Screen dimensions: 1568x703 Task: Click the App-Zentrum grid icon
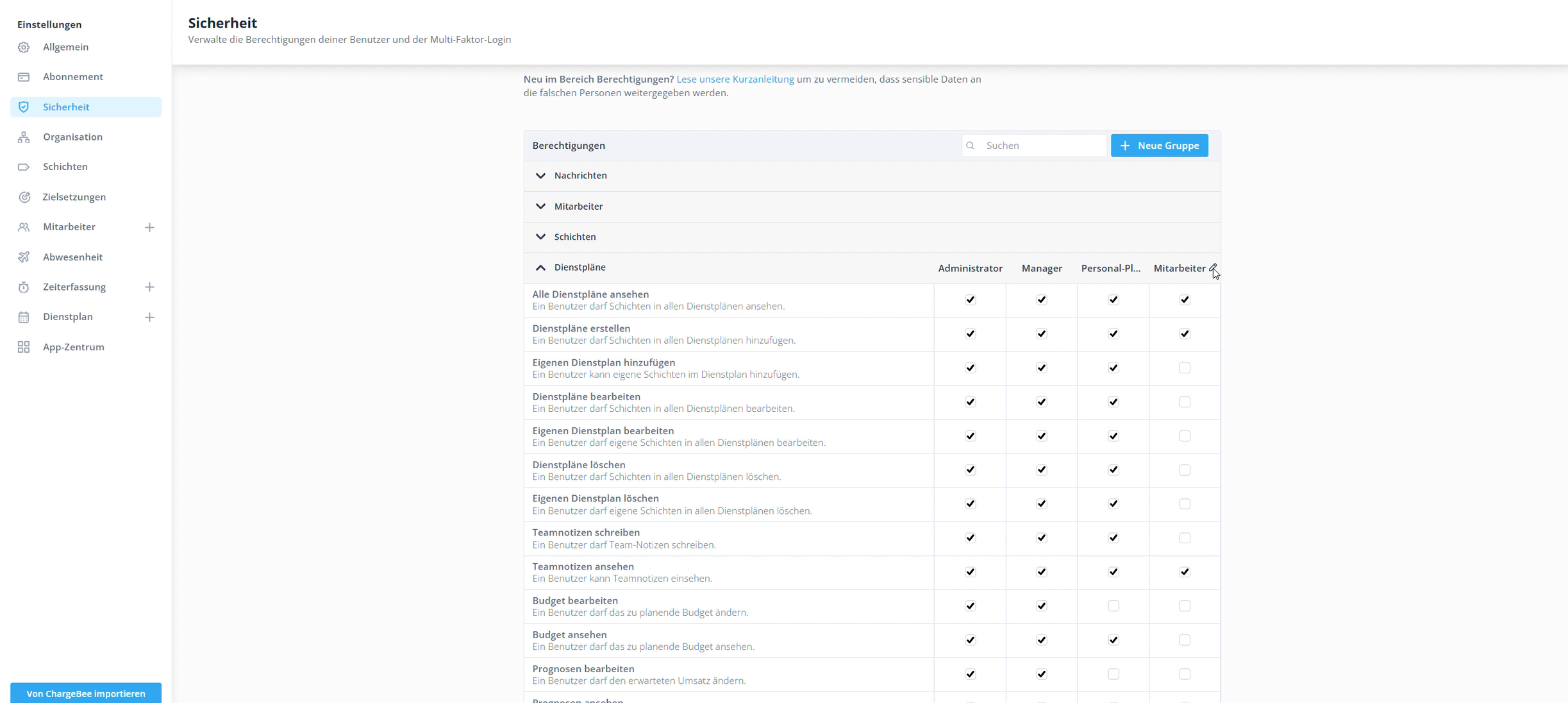[24, 347]
